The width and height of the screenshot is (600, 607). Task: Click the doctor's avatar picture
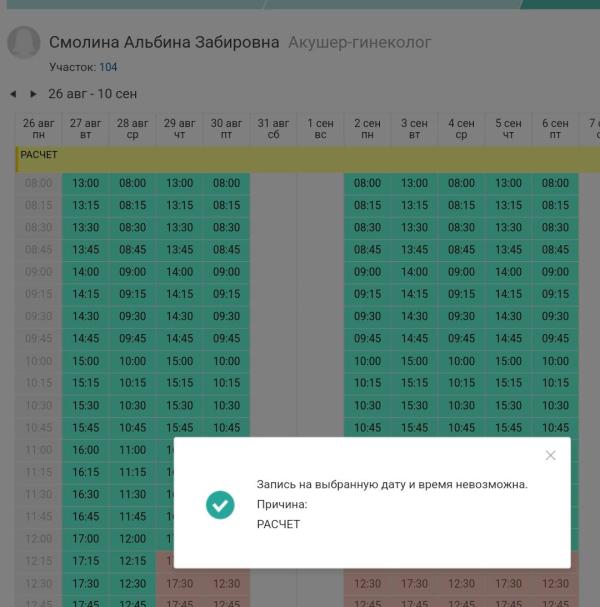click(x=24, y=43)
